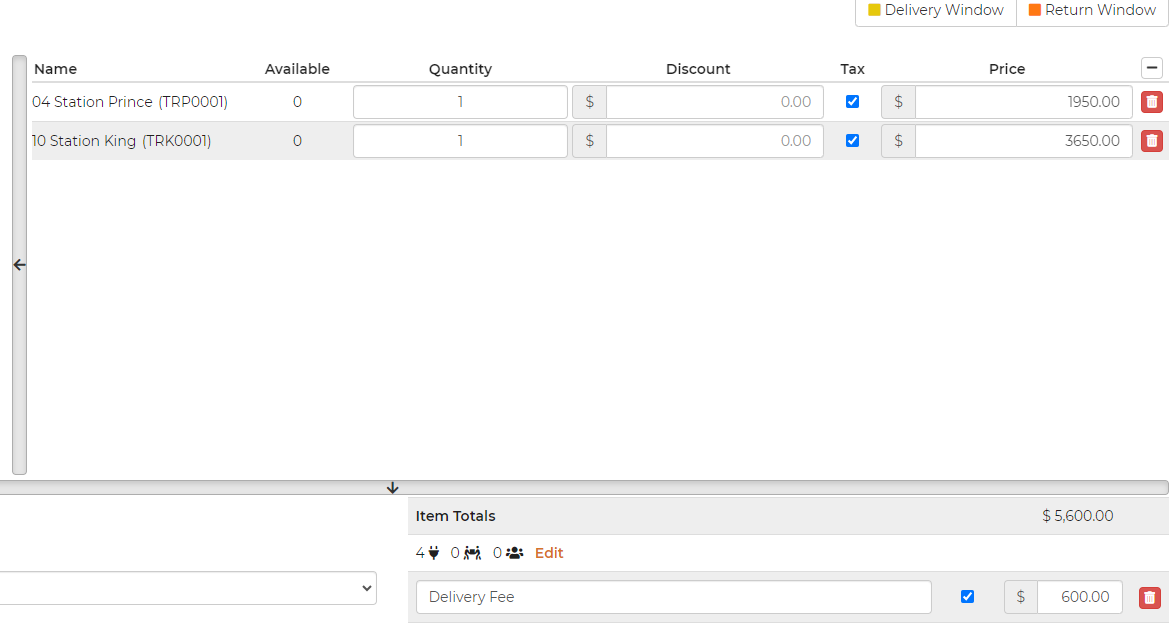The height and width of the screenshot is (627, 1172).
Task: Open the dropdown at bottom left
Action: [188, 589]
